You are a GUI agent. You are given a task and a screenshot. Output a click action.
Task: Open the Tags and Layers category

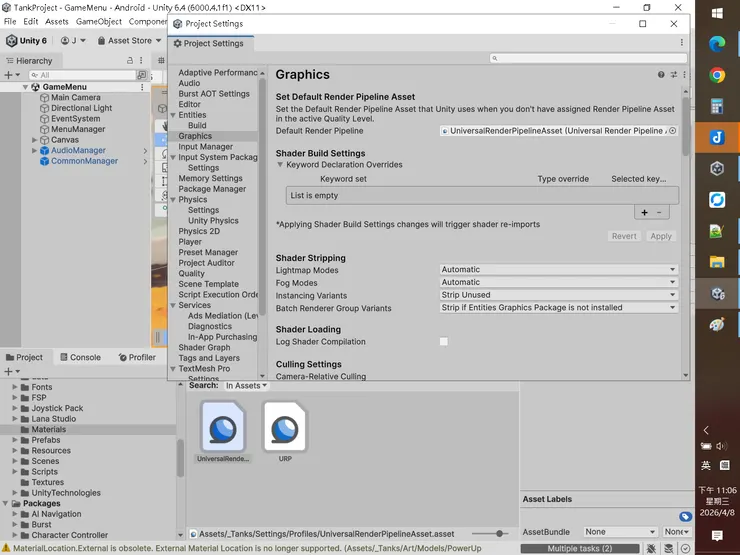pyautogui.click(x=209, y=358)
